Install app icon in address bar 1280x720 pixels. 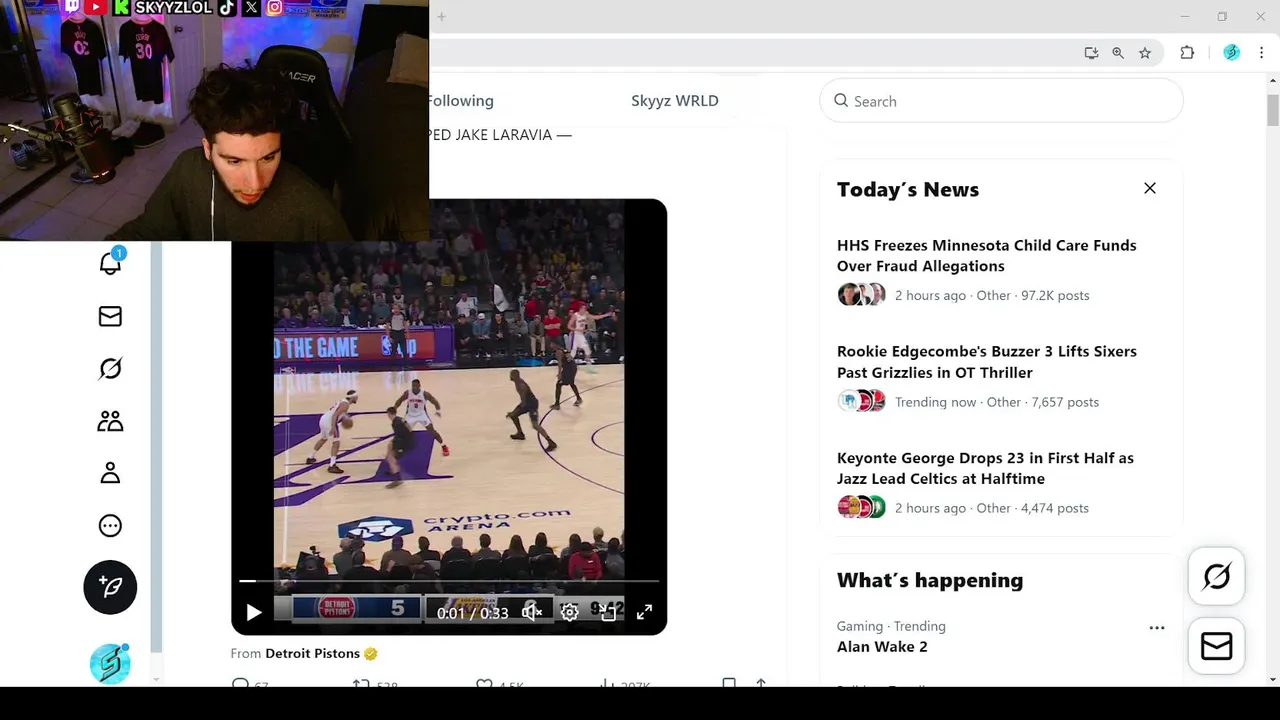click(x=1091, y=53)
